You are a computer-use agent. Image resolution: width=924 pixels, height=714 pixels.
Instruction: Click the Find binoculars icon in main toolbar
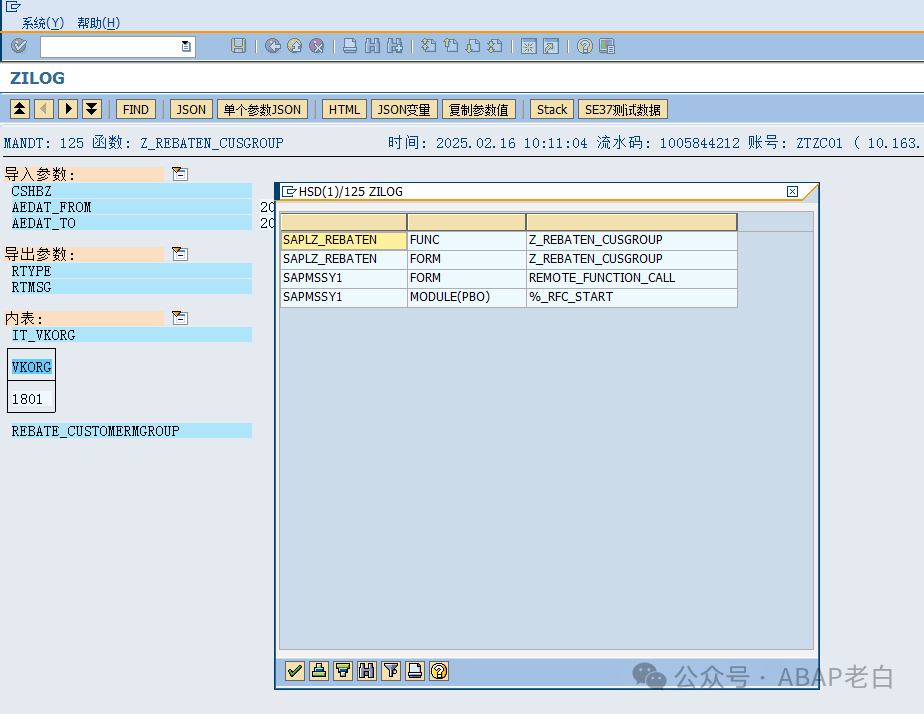(x=372, y=46)
